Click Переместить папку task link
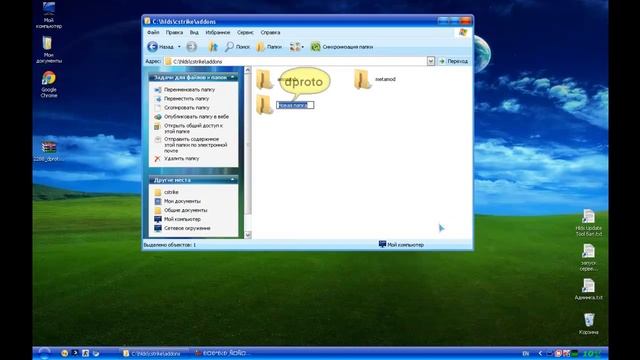The image size is (640, 360). point(187,98)
